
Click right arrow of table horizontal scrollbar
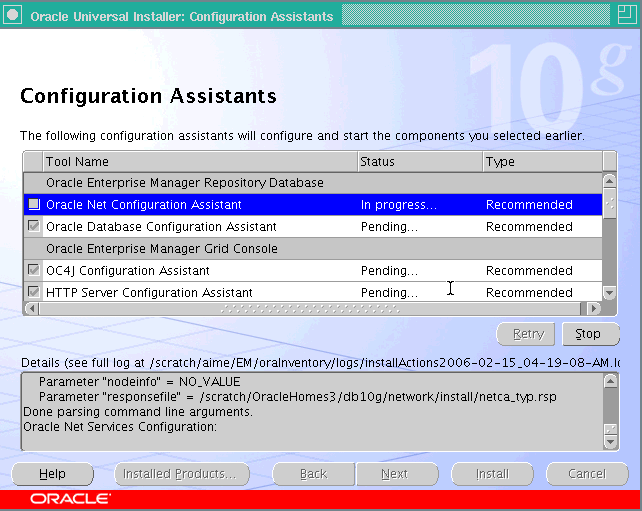[x=595, y=308]
